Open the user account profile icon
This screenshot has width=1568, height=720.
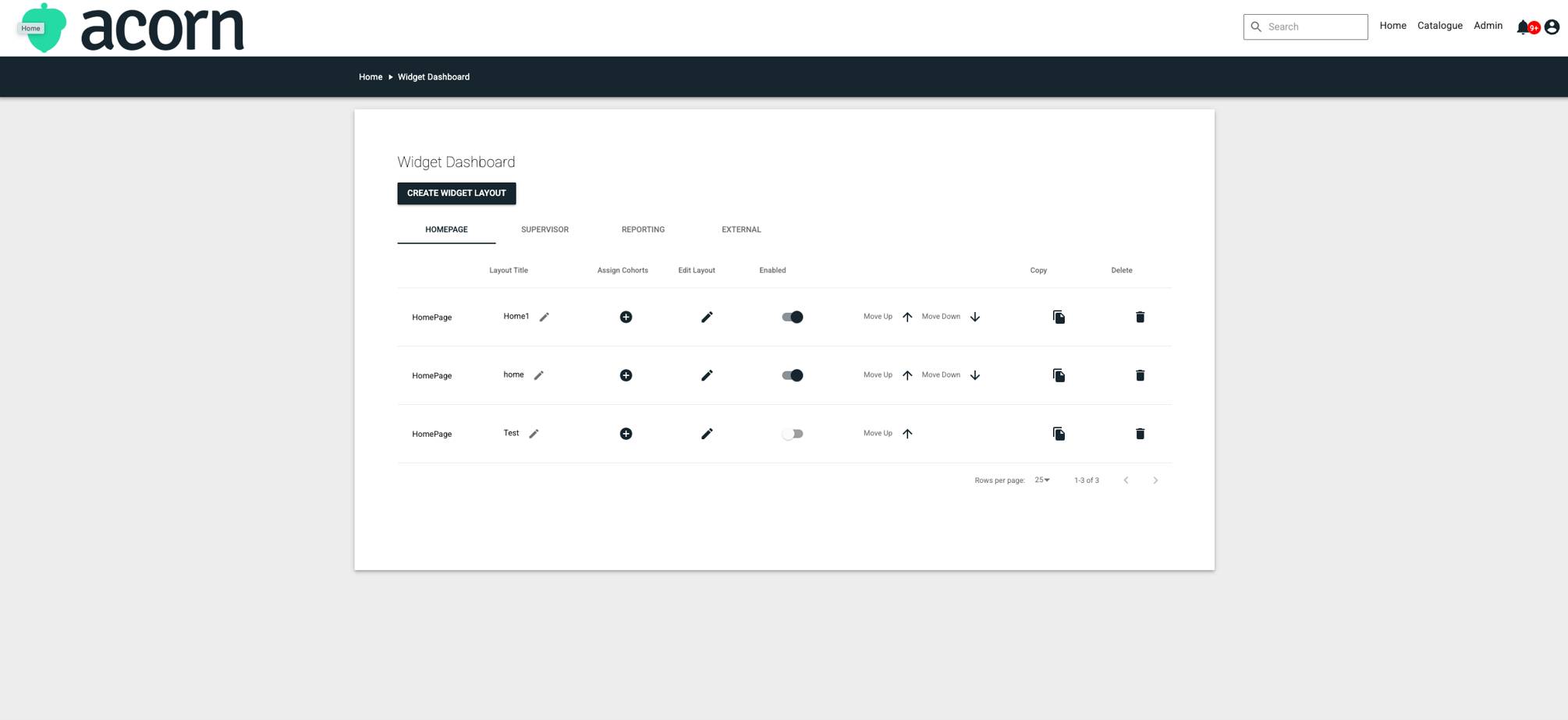click(x=1552, y=27)
